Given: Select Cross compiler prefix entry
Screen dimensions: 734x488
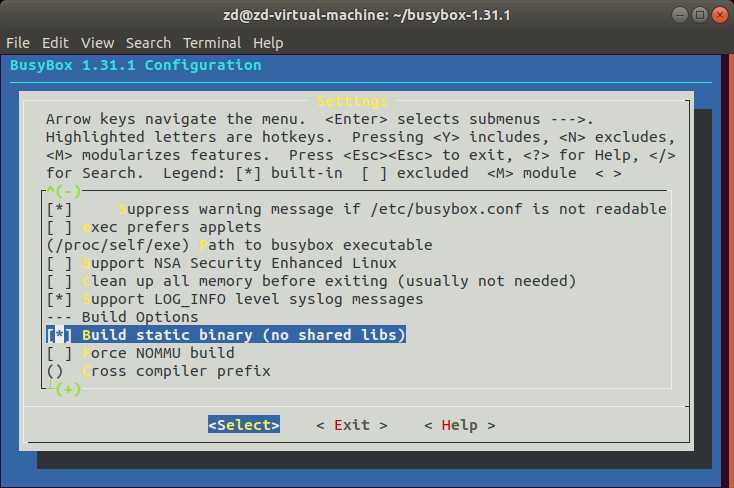Looking at the screenshot, I should click(x=158, y=371).
